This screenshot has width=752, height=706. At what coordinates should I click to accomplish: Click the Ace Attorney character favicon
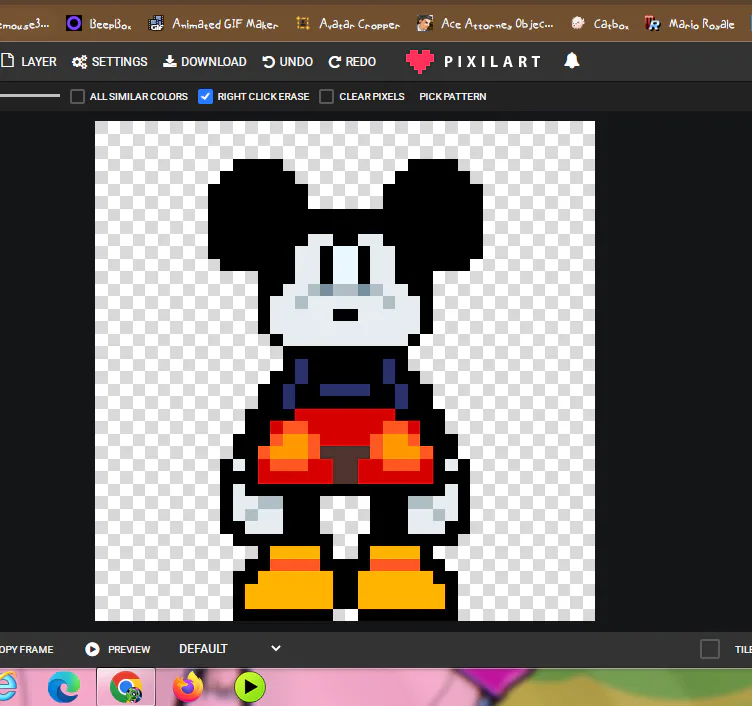pos(424,23)
